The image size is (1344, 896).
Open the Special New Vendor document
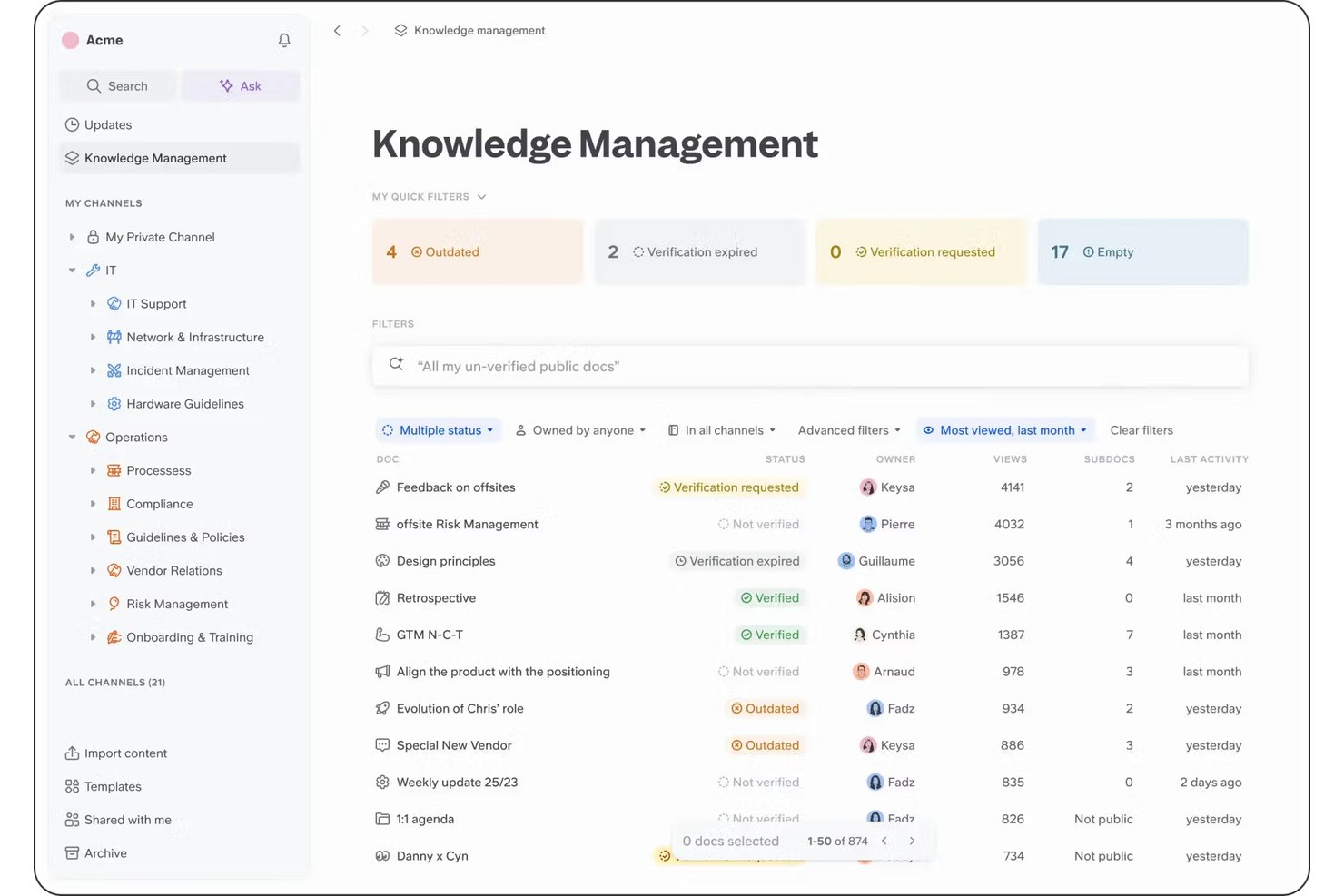tap(454, 745)
